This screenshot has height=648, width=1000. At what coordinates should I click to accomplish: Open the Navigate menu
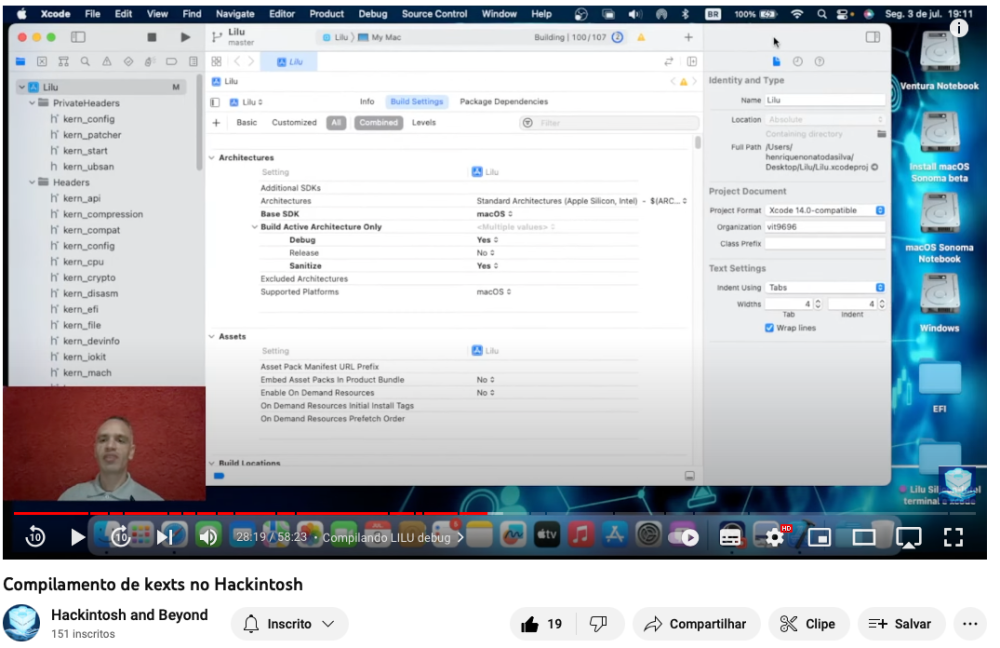(x=235, y=13)
